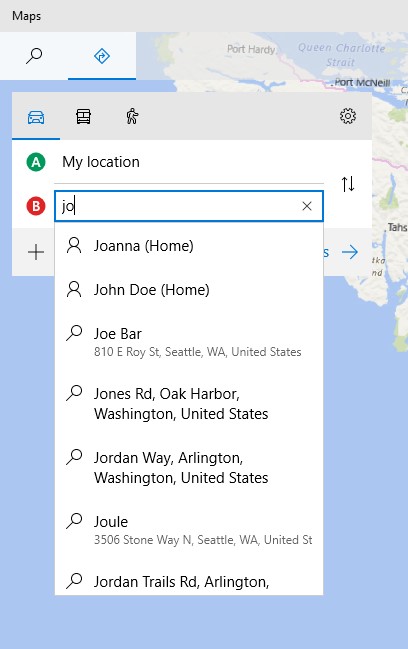Click magnifier icon beside Jordan Trails Rd
408x649 pixels.
[x=74, y=581]
